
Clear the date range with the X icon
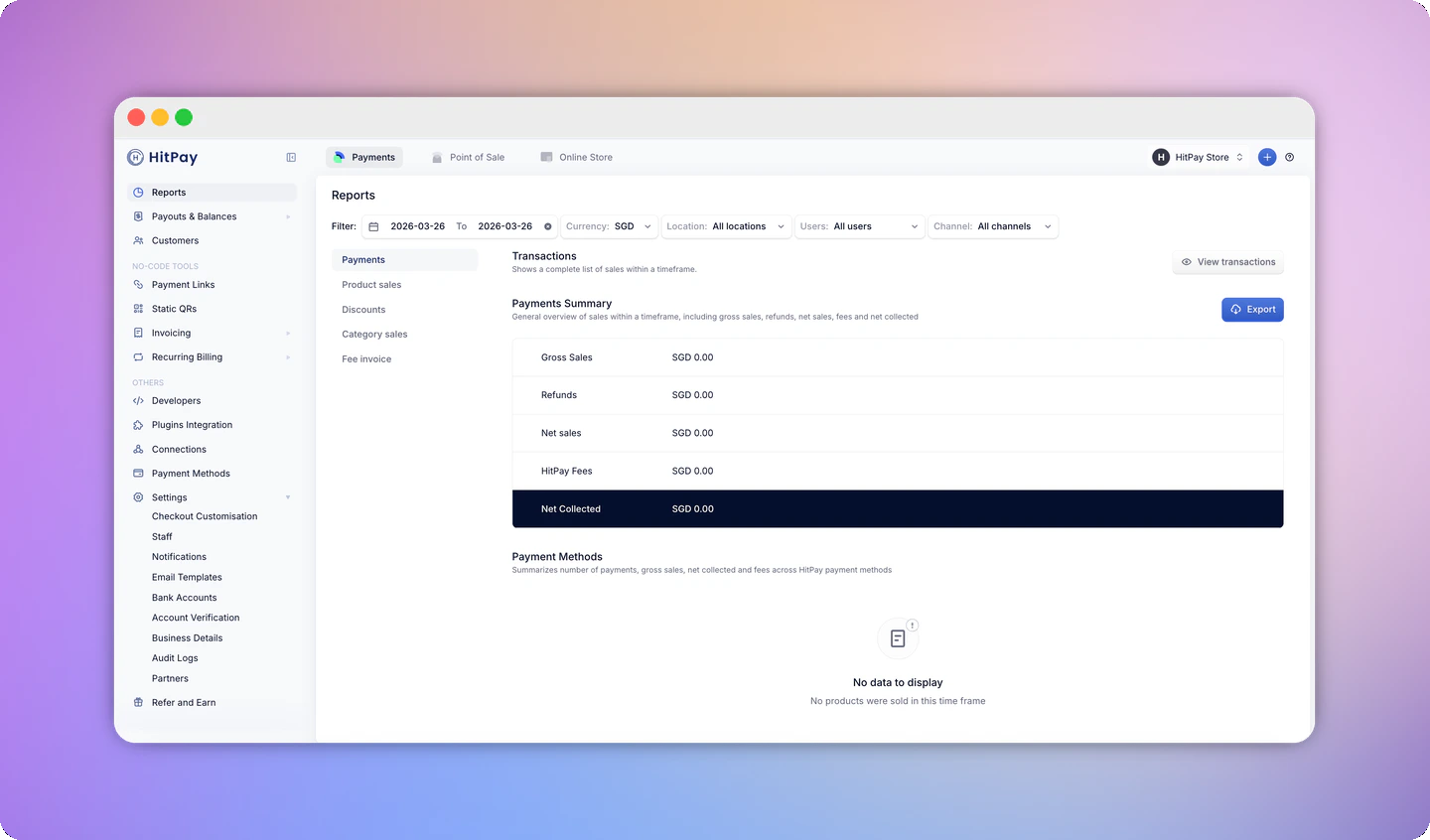(548, 226)
